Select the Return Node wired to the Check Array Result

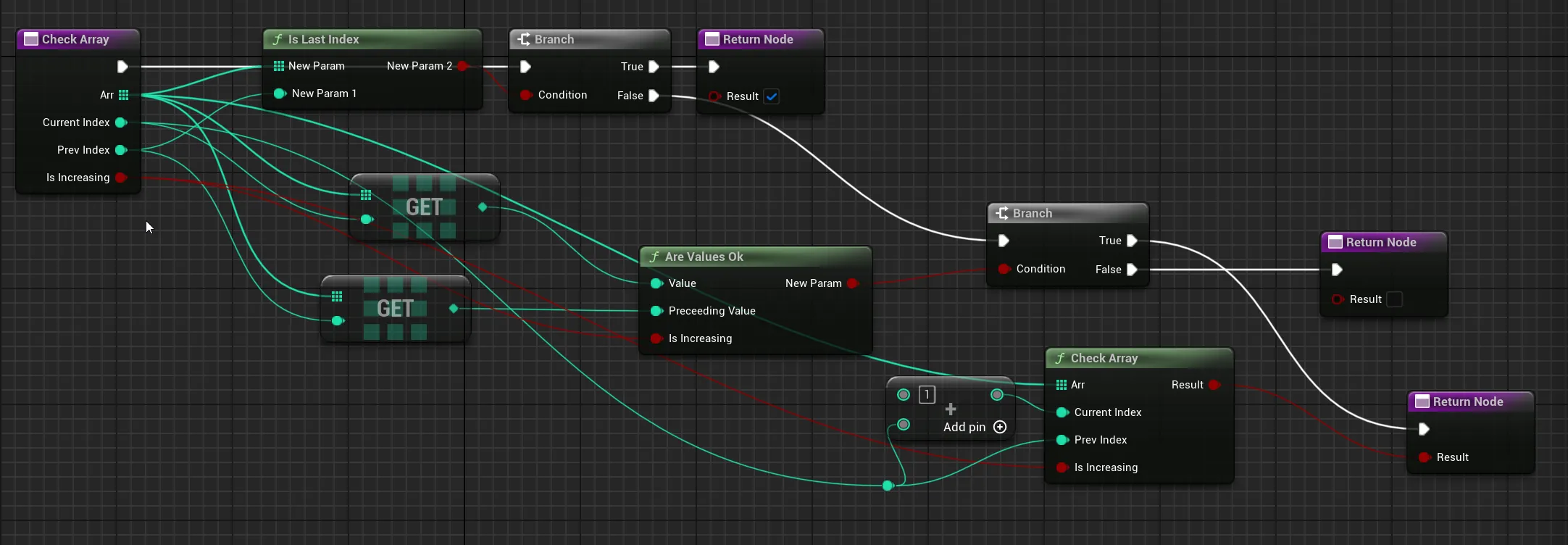tap(1468, 402)
